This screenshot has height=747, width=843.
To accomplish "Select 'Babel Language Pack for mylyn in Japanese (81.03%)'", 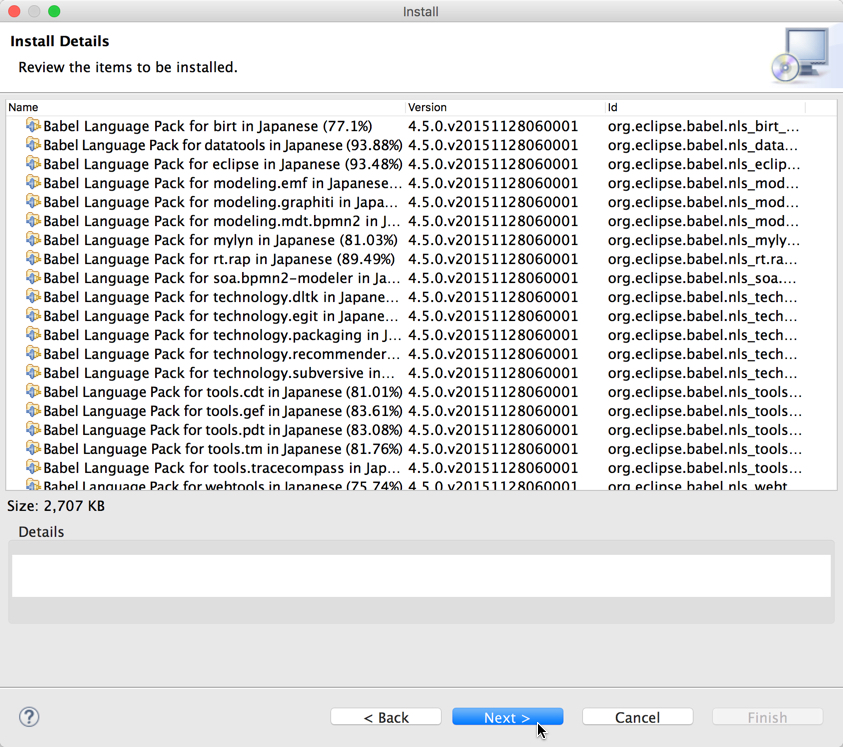I will [x=220, y=240].
